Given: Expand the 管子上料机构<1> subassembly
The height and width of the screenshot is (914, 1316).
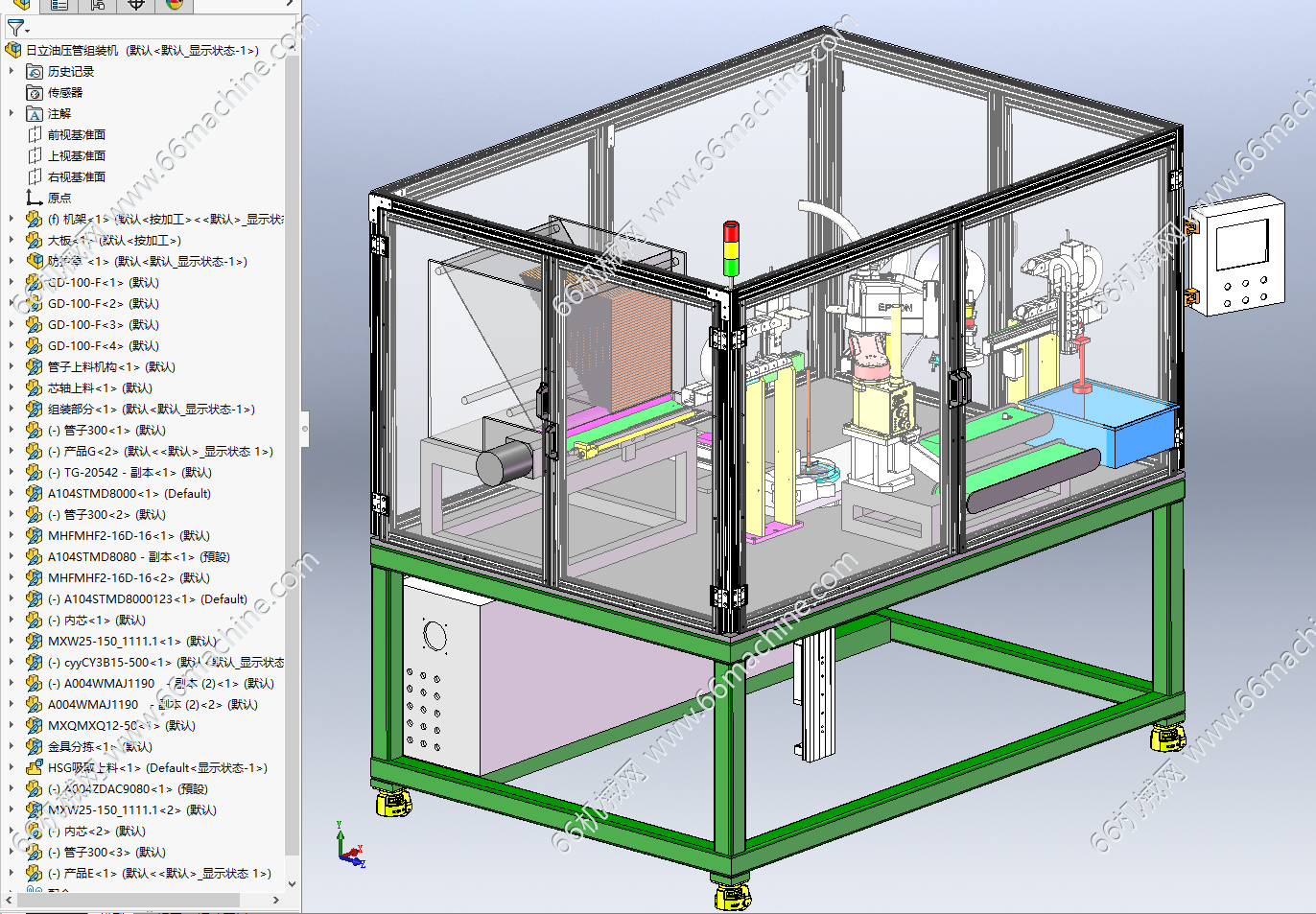Looking at the screenshot, I should tap(12, 367).
